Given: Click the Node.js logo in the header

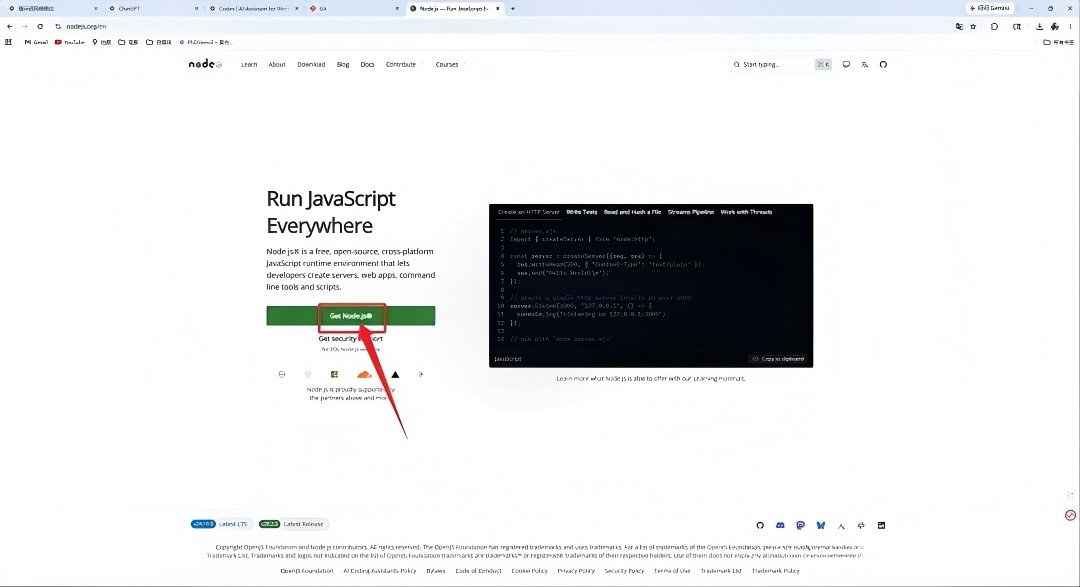Looking at the screenshot, I should click(205, 64).
